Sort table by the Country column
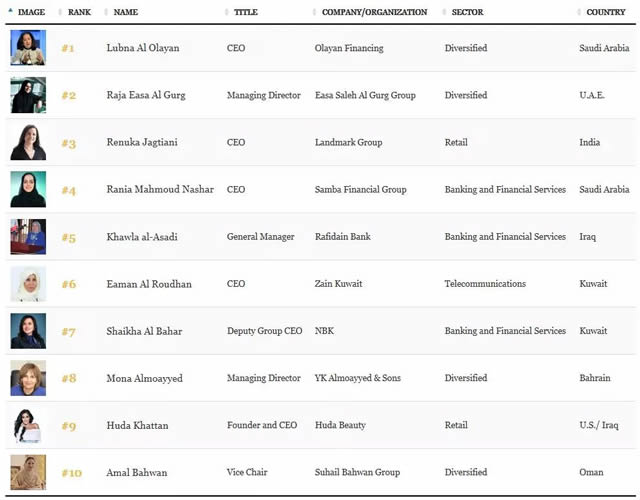This screenshot has width=640, height=500. (607, 12)
